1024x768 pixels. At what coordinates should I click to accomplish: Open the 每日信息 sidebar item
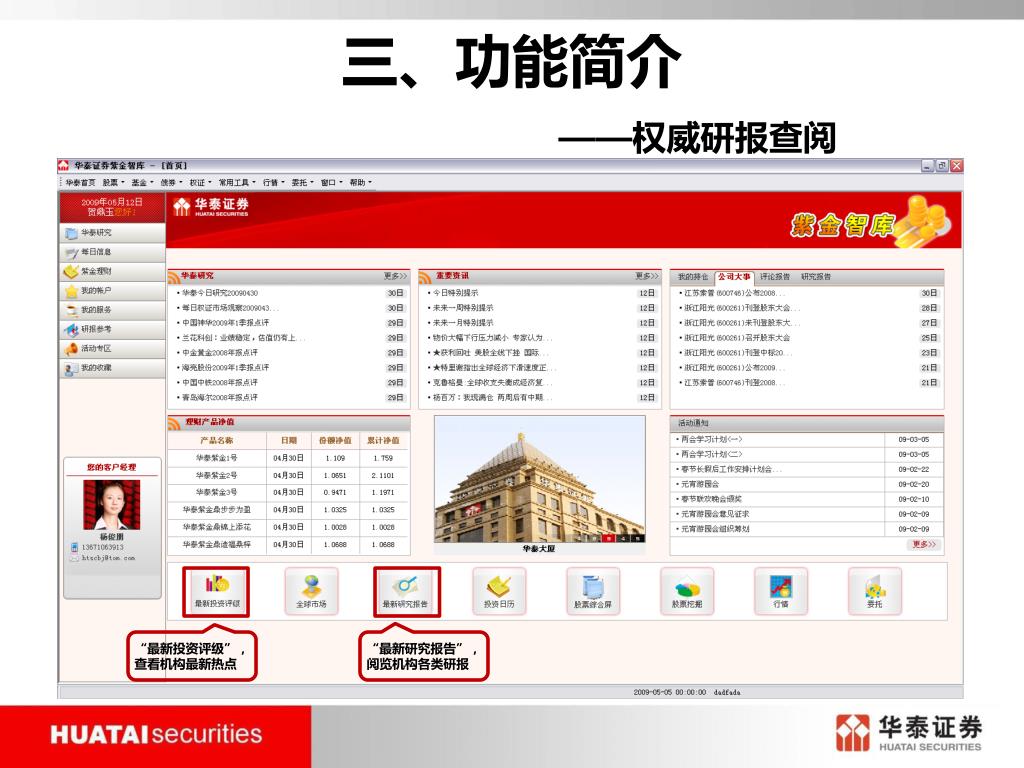(112, 252)
